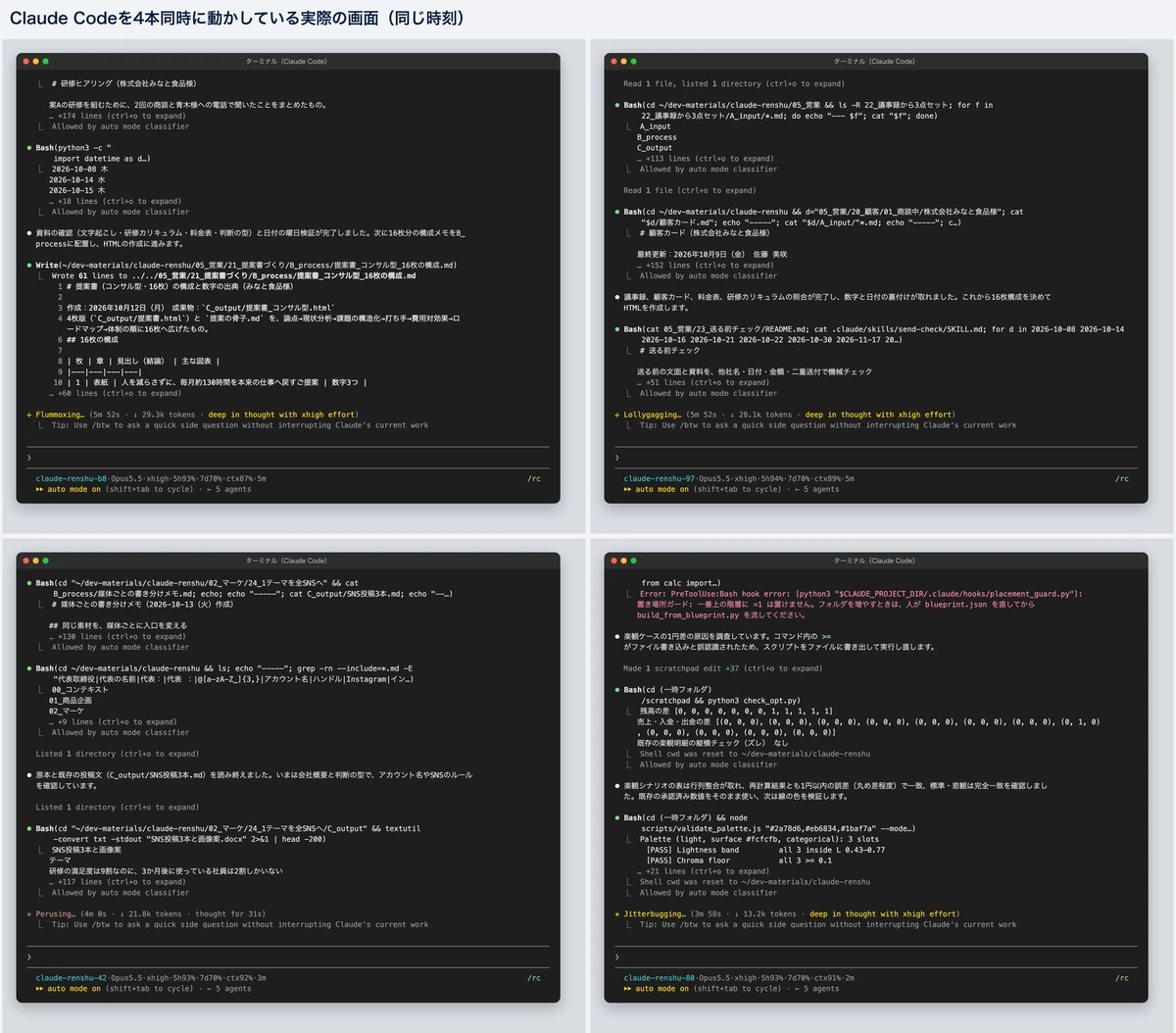Click the '# 送る前チェック' output line
1176x1033 pixels.
pos(670,350)
